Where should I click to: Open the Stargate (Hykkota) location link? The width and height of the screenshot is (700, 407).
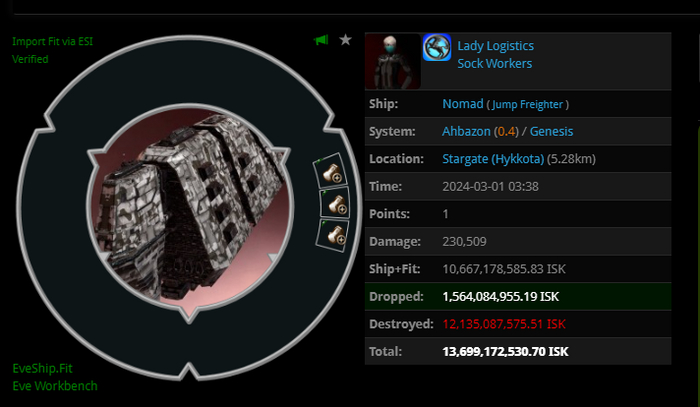click(x=493, y=159)
